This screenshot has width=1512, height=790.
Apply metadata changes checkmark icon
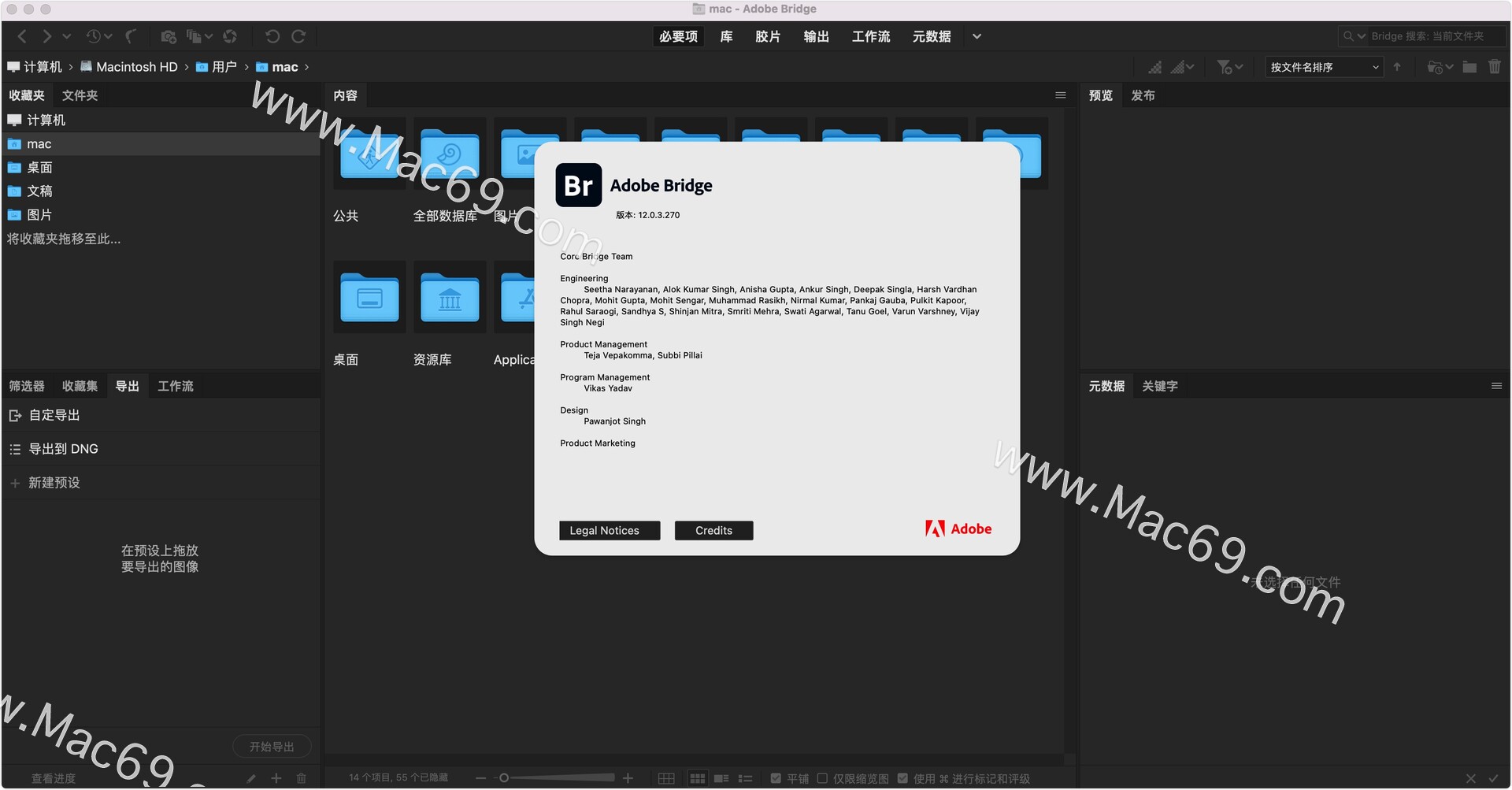(1493, 778)
